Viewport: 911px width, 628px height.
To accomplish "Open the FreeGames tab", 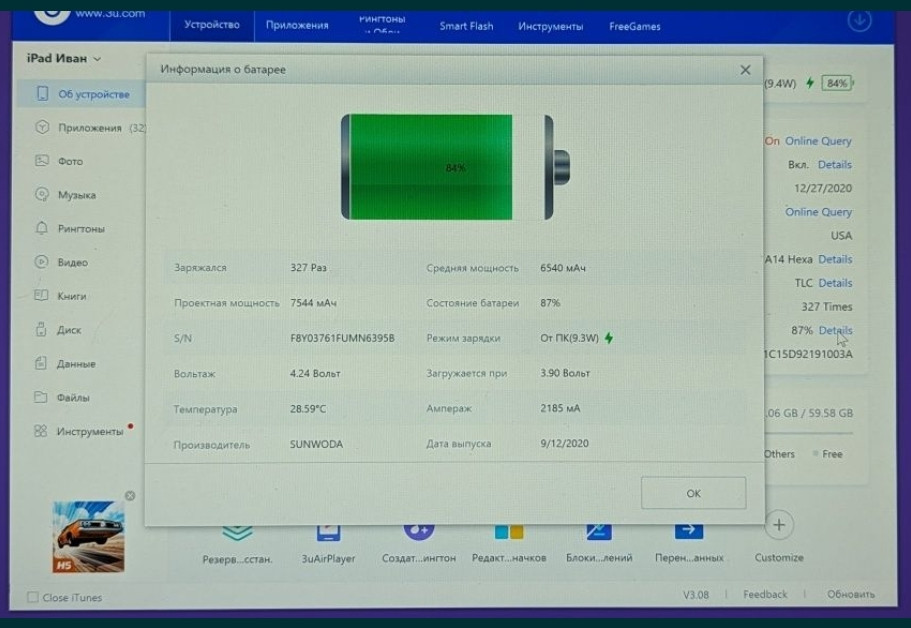I will coord(634,26).
